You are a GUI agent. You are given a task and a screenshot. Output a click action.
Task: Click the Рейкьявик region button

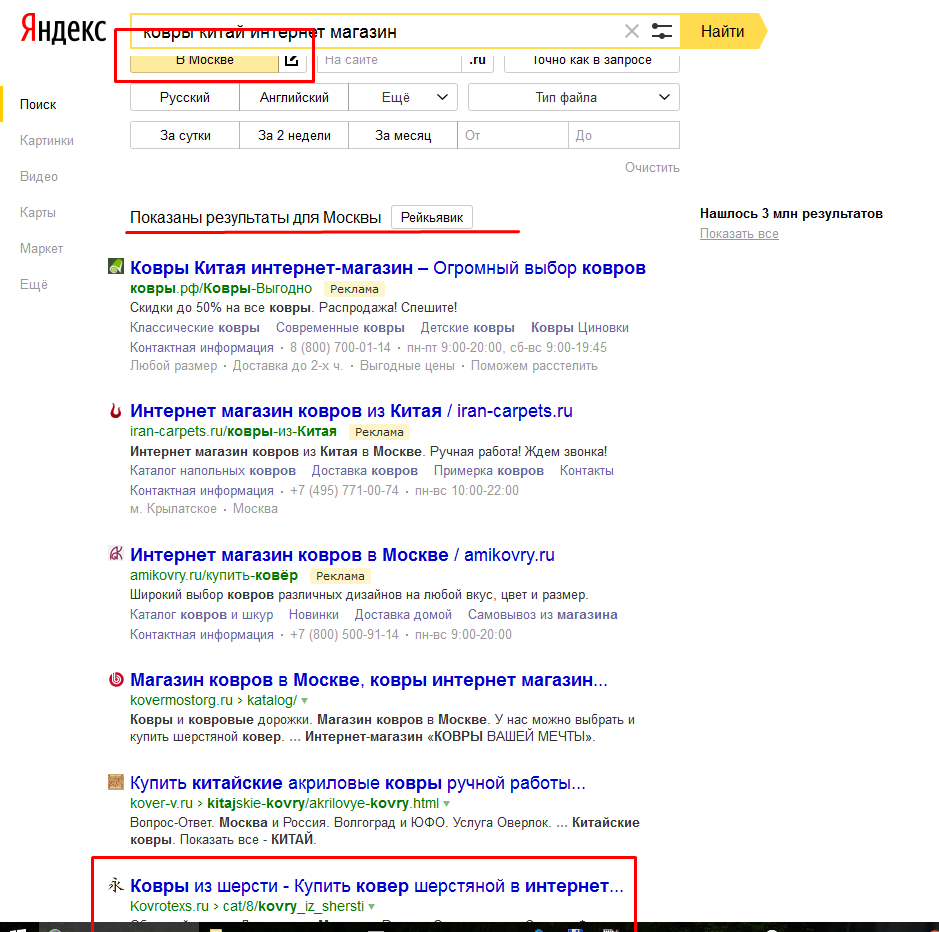point(432,217)
